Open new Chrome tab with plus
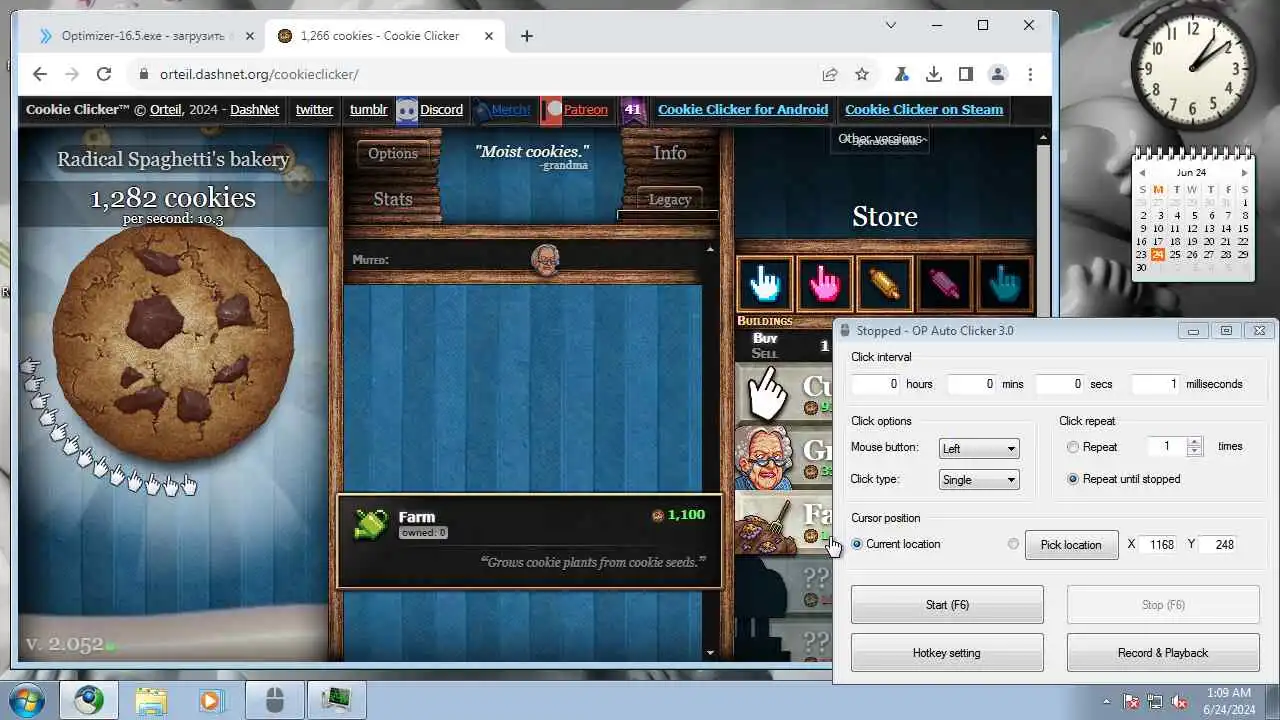Viewport: 1280px width, 720px height. click(527, 36)
